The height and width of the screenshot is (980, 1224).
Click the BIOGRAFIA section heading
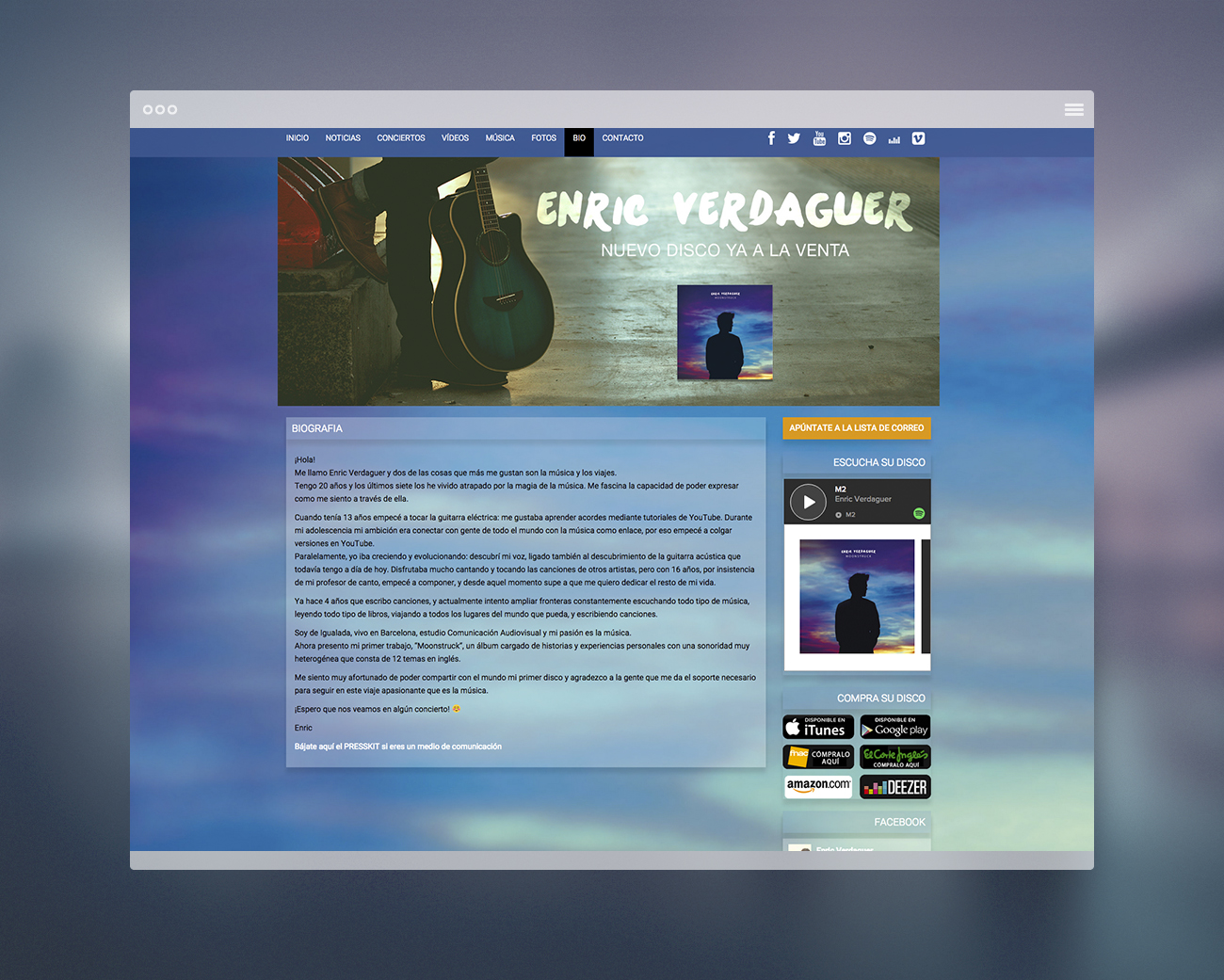click(317, 428)
